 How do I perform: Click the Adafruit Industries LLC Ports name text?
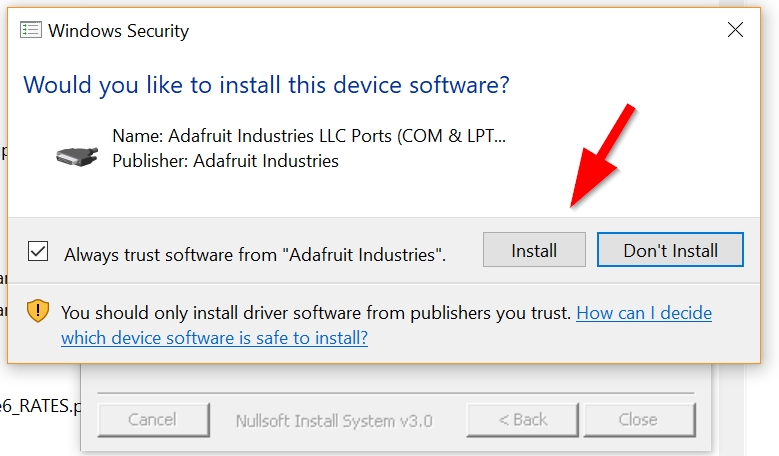click(308, 135)
